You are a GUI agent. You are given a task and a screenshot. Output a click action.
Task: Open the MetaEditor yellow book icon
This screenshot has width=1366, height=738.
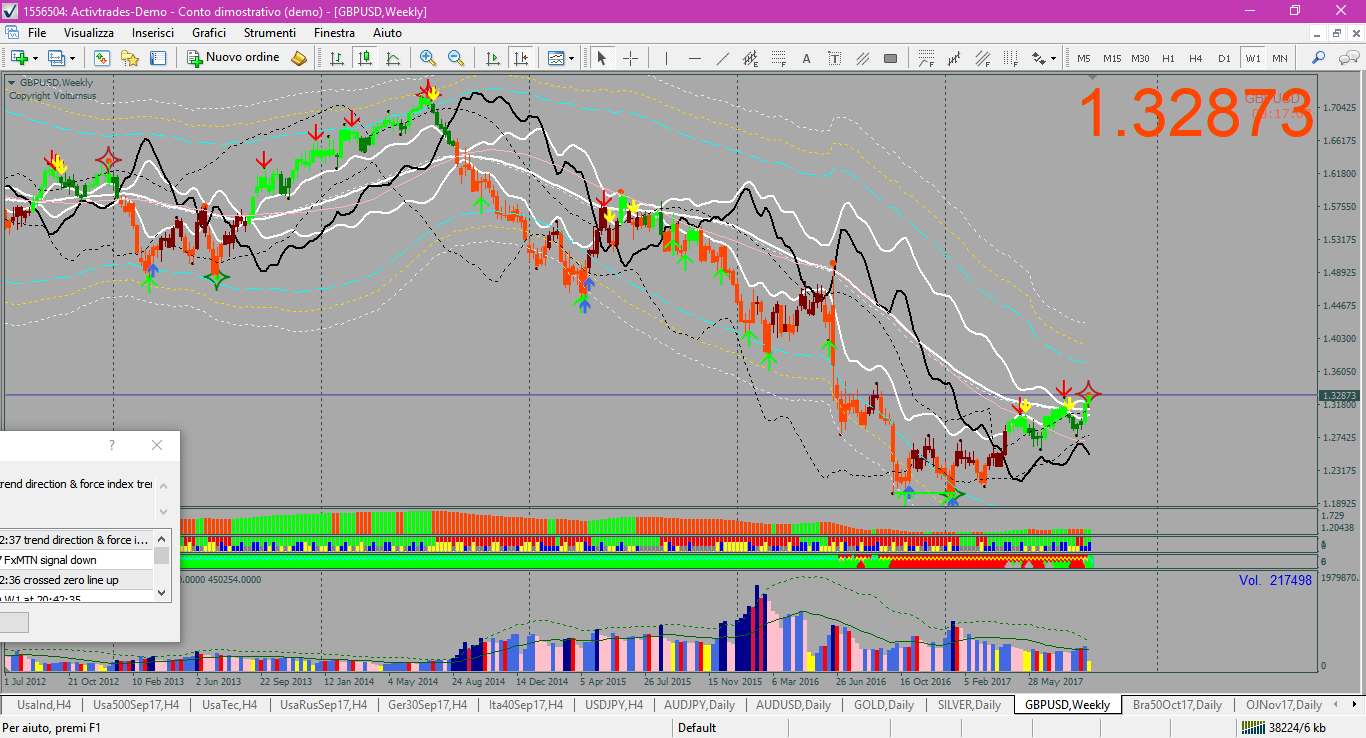pyautogui.click(x=298, y=58)
